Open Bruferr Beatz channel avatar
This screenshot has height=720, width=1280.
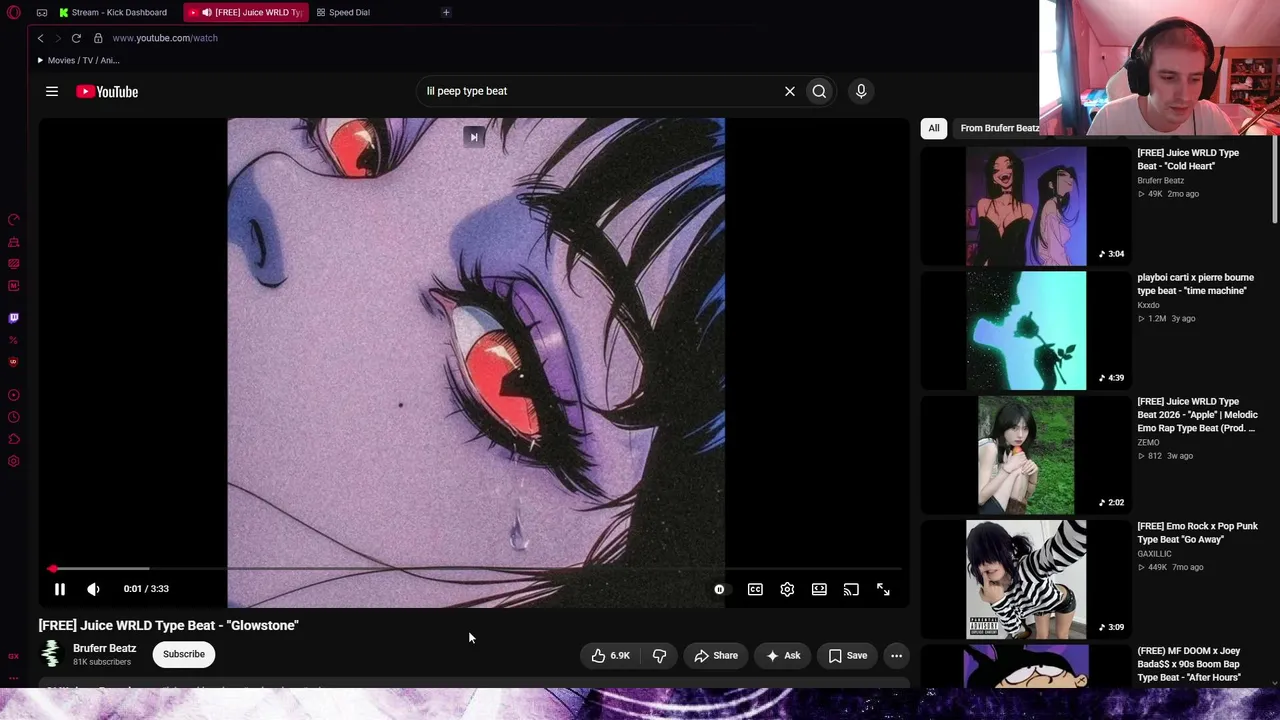(50, 654)
